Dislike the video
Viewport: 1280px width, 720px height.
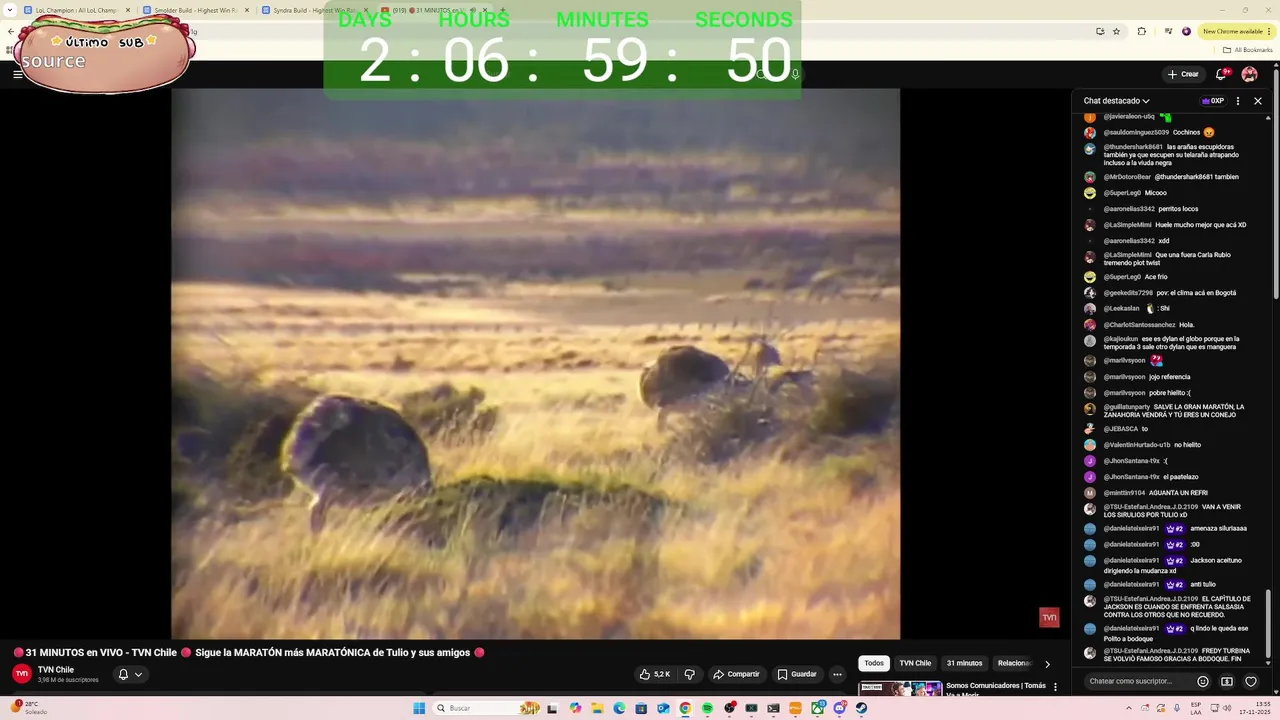pyautogui.click(x=689, y=674)
